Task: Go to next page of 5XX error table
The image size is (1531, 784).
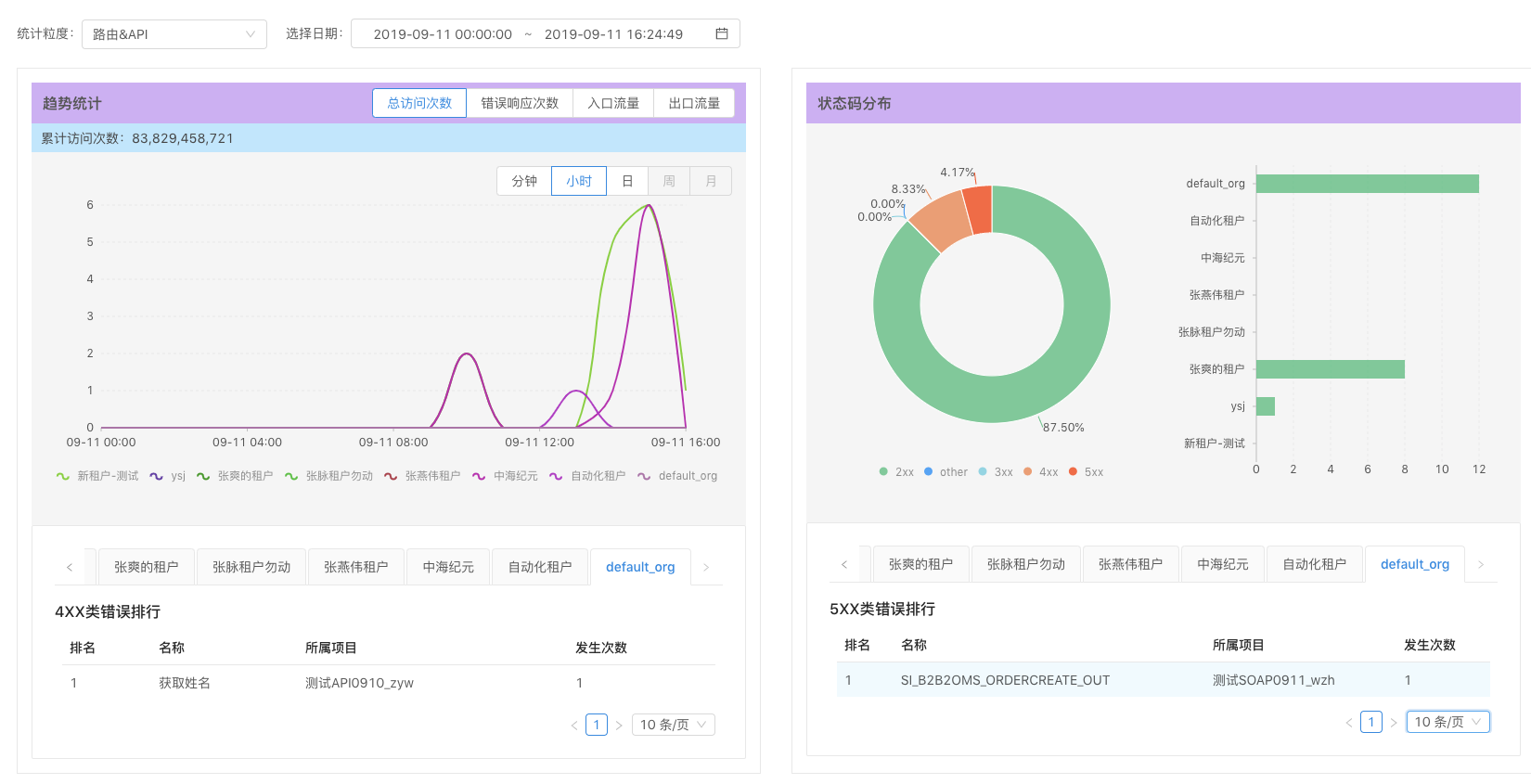Action: coord(1394,723)
